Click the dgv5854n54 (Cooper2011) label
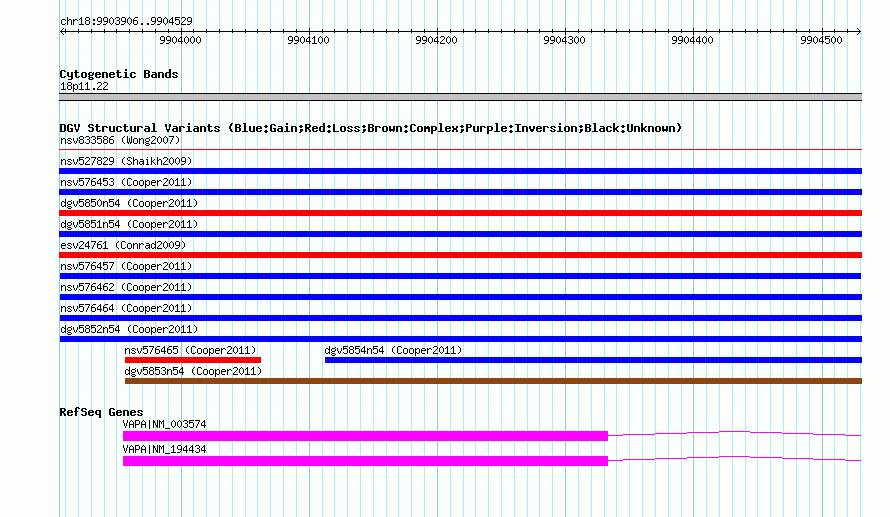The height and width of the screenshot is (517, 890). [393, 350]
